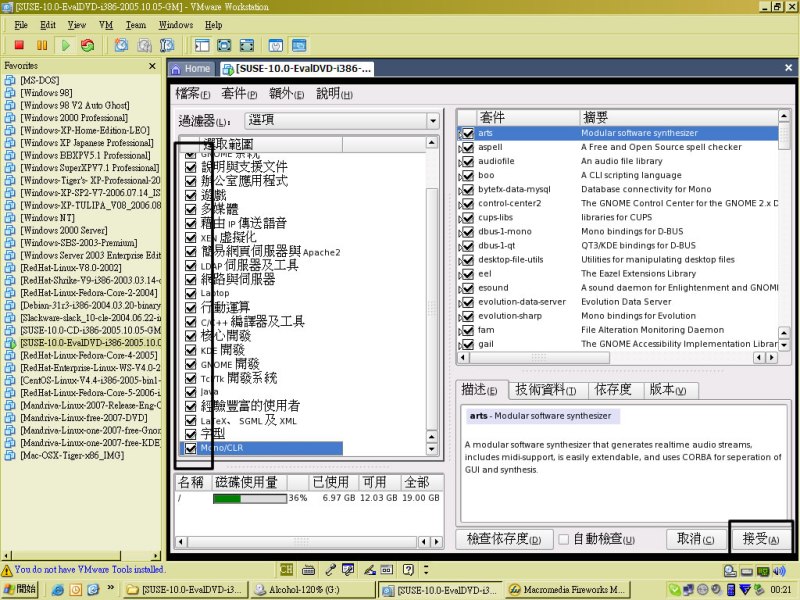Reset the virtual machine from the toolbar
The image size is (800, 600).
click(x=88, y=45)
